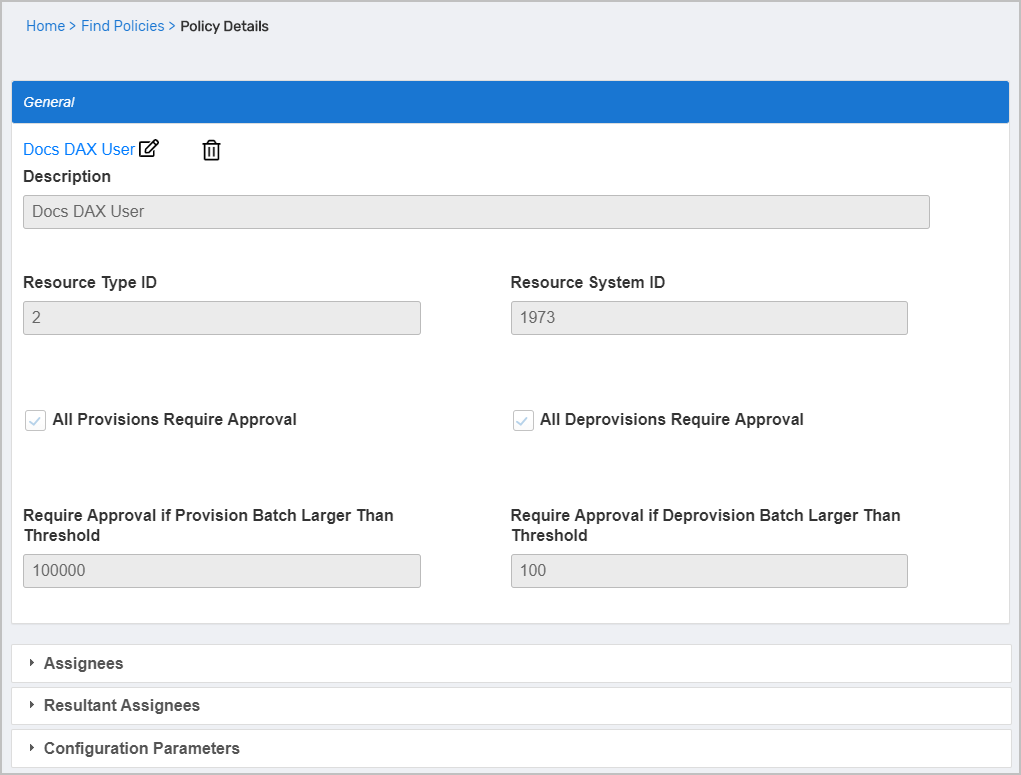This screenshot has width=1021, height=775.
Task: Go to Home in the breadcrumb
Action: [45, 26]
